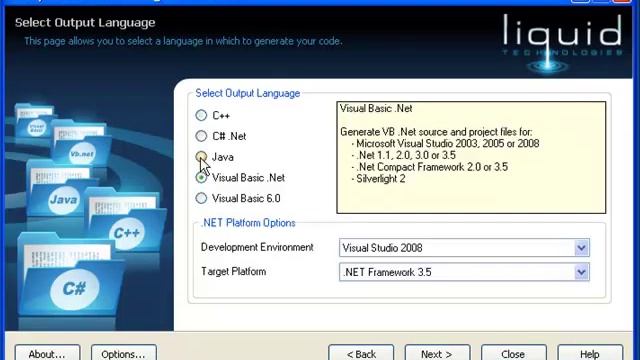Click the .NET Framework 3.5 combo box field
Image resolution: width=640 pixels, height=360 pixels.
[464, 272]
